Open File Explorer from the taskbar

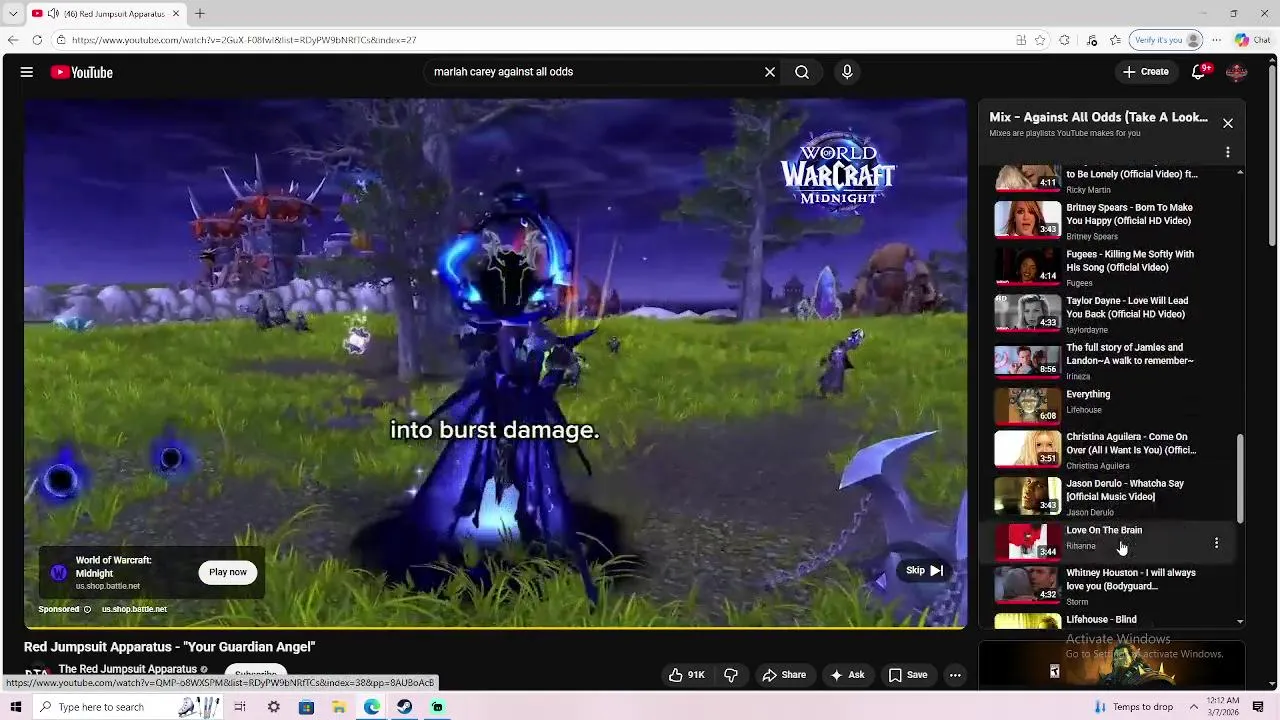[x=339, y=707]
